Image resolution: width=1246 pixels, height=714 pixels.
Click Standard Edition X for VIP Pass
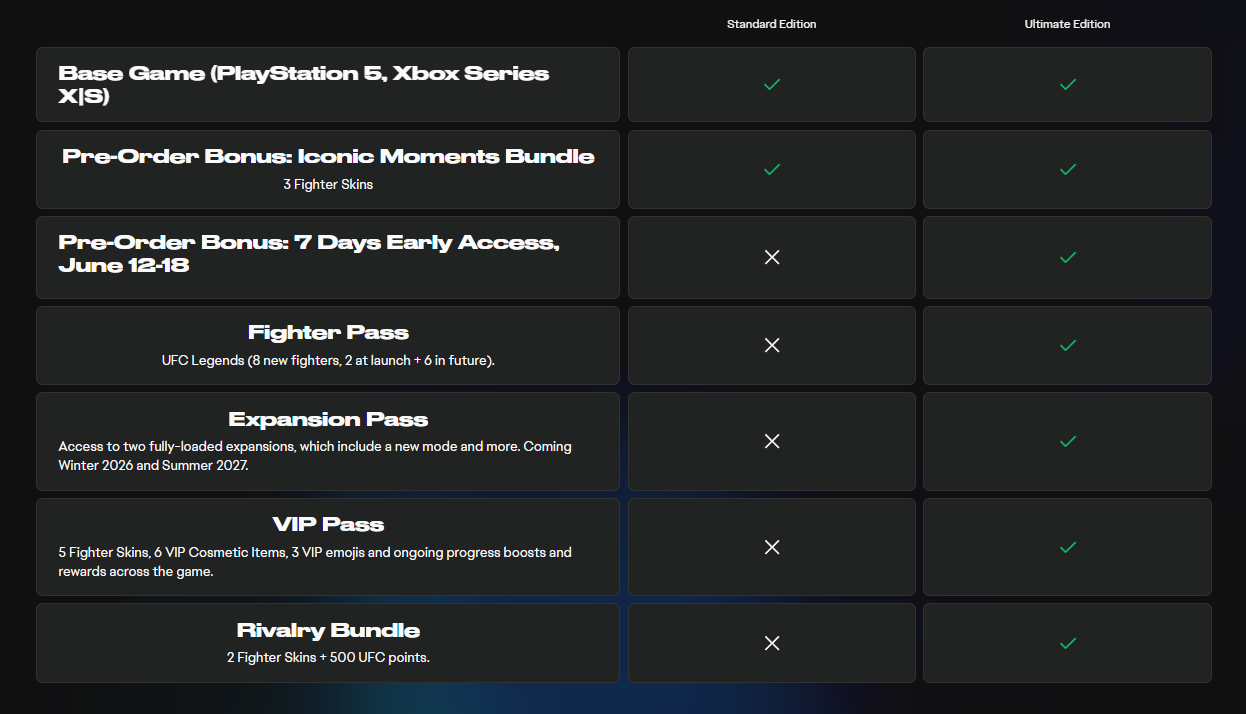(771, 547)
